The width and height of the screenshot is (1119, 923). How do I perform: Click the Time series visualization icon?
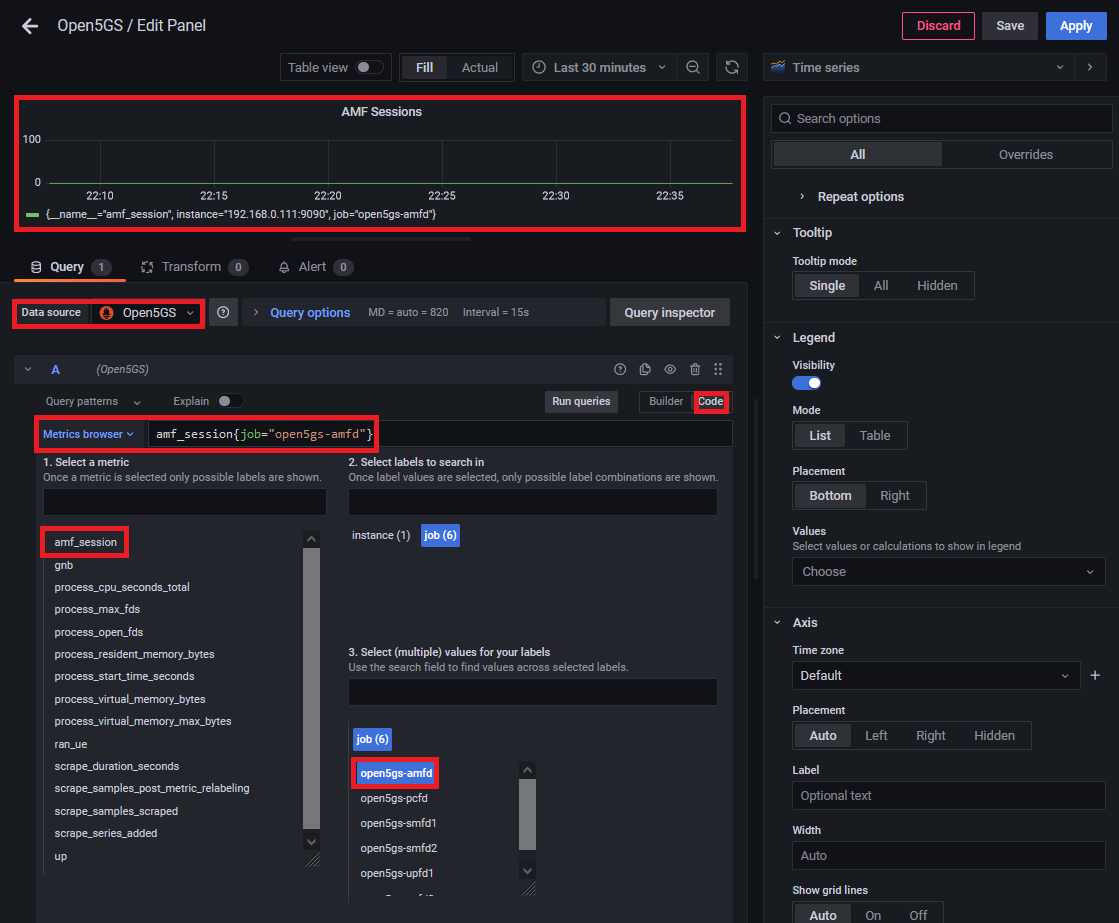778,66
